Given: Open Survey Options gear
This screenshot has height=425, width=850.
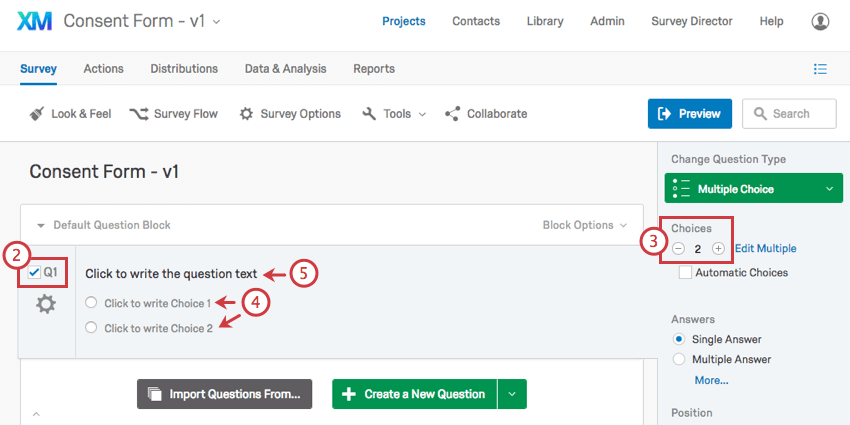Looking at the screenshot, I should click(290, 114).
